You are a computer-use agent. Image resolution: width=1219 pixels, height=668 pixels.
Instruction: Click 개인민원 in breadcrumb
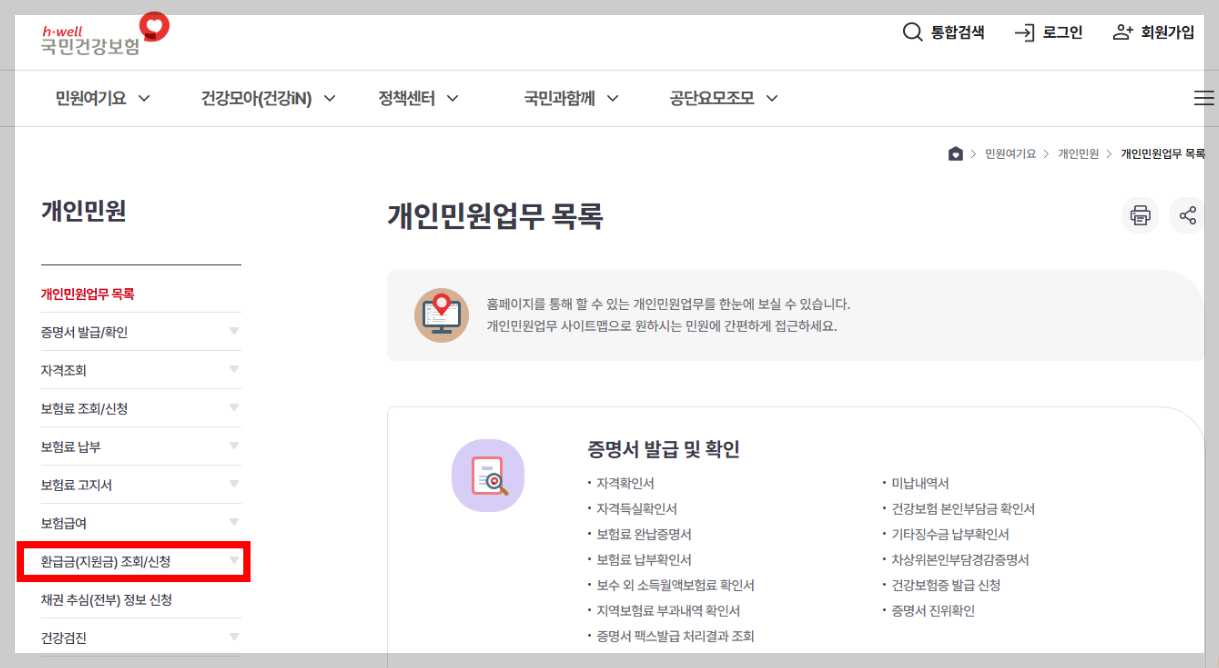1078,154
